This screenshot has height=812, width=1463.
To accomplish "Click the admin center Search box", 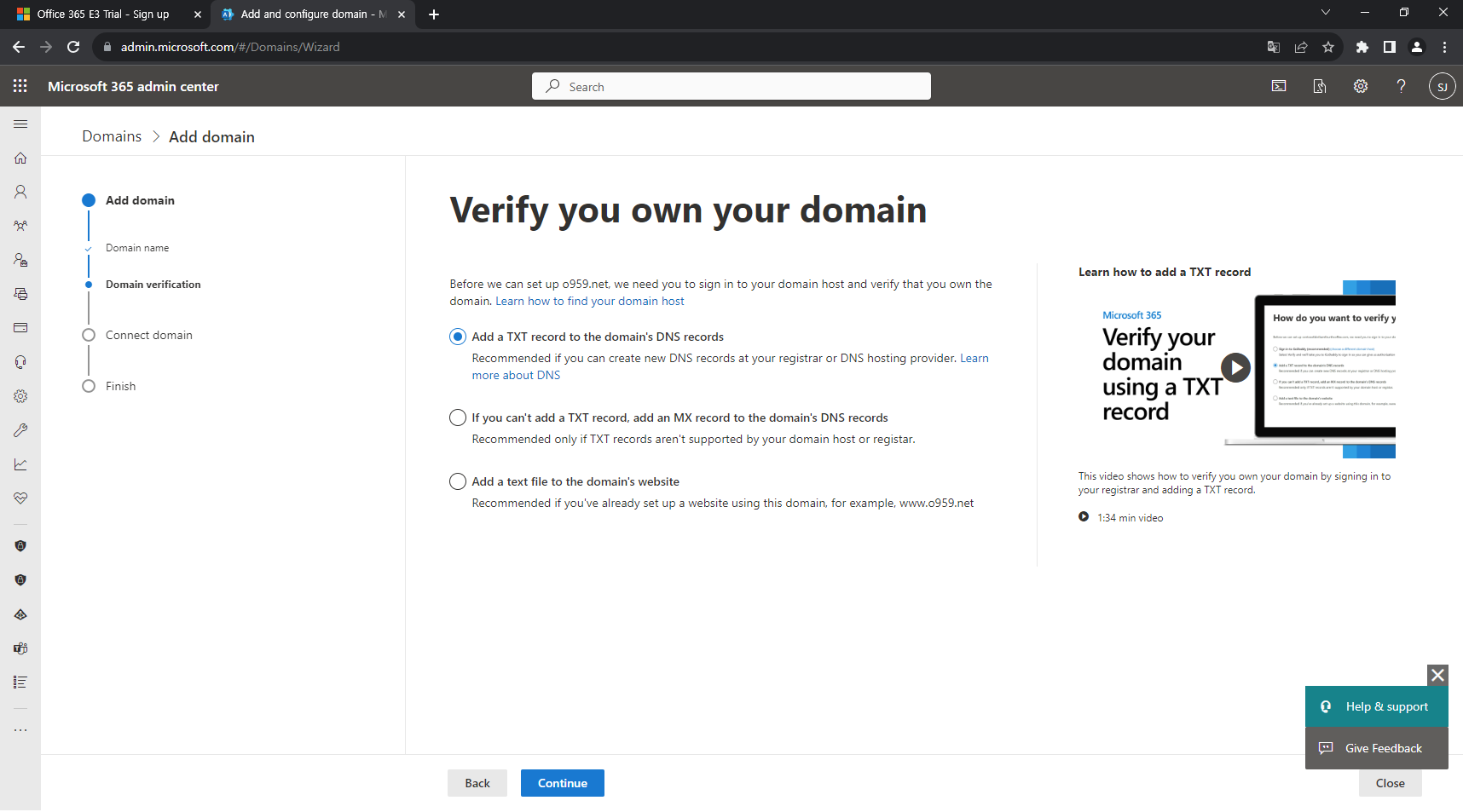I will click(x=731, y=86).
